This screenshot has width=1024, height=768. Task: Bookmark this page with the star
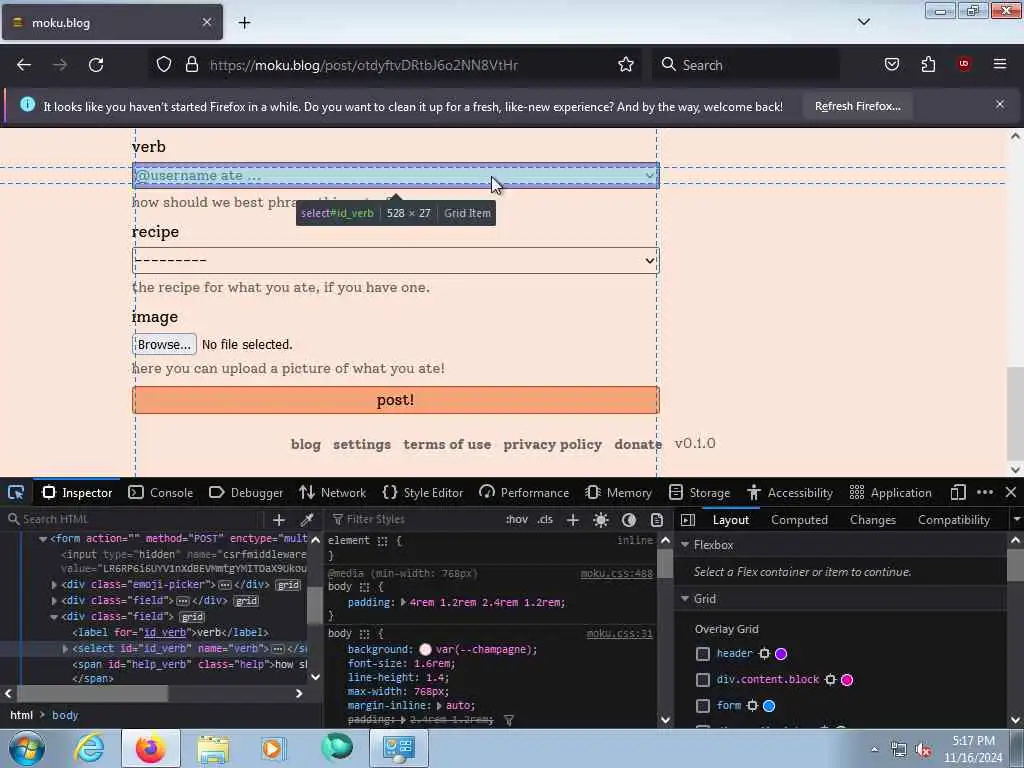coord(626,65)
